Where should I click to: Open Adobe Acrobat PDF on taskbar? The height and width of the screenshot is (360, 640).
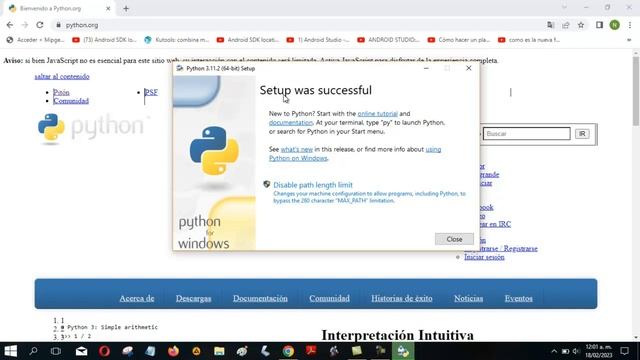point(311,351)
